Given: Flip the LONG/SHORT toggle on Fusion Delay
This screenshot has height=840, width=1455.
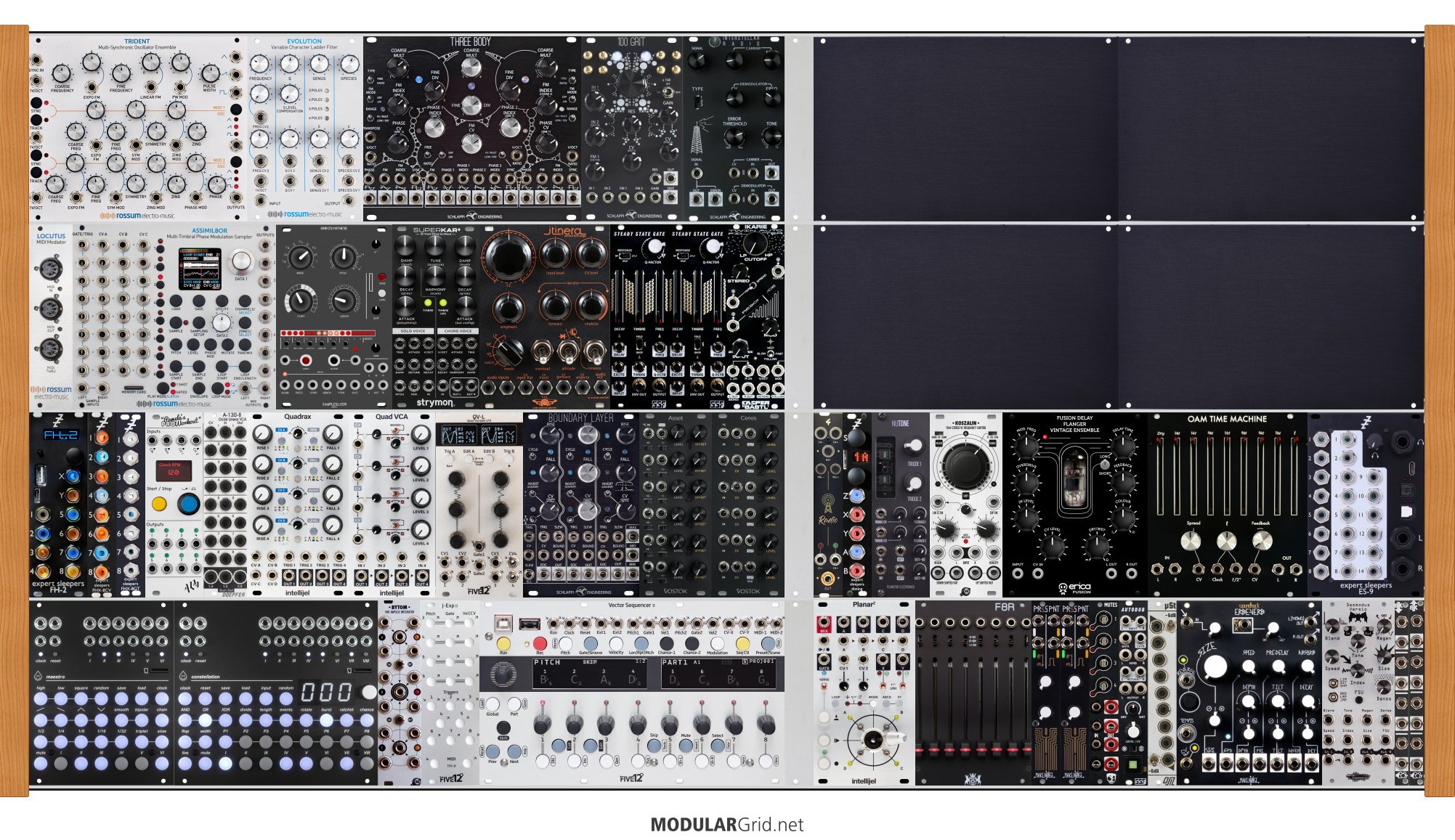Looking at the screenshot, I should (x=1104, y=465).
